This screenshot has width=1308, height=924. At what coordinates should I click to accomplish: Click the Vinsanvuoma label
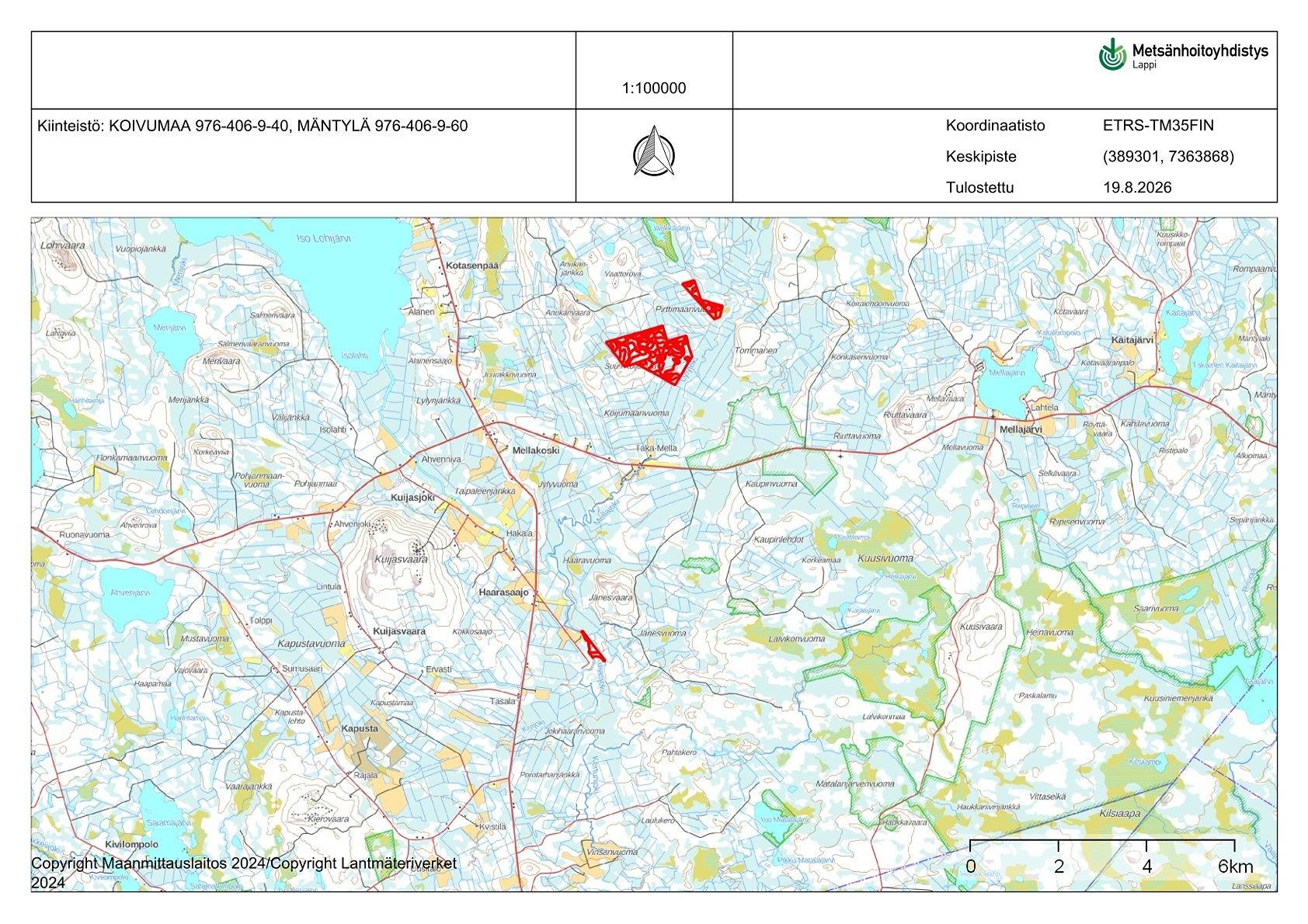tap(612, 852)
